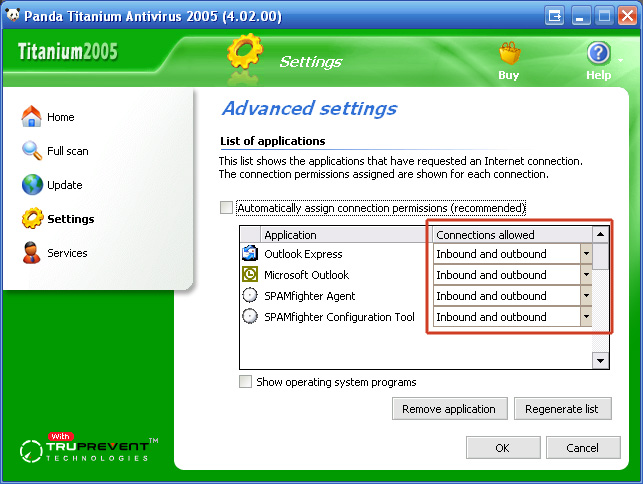
Task: Click the Connections allowed column header
Action: coord(513,235)
